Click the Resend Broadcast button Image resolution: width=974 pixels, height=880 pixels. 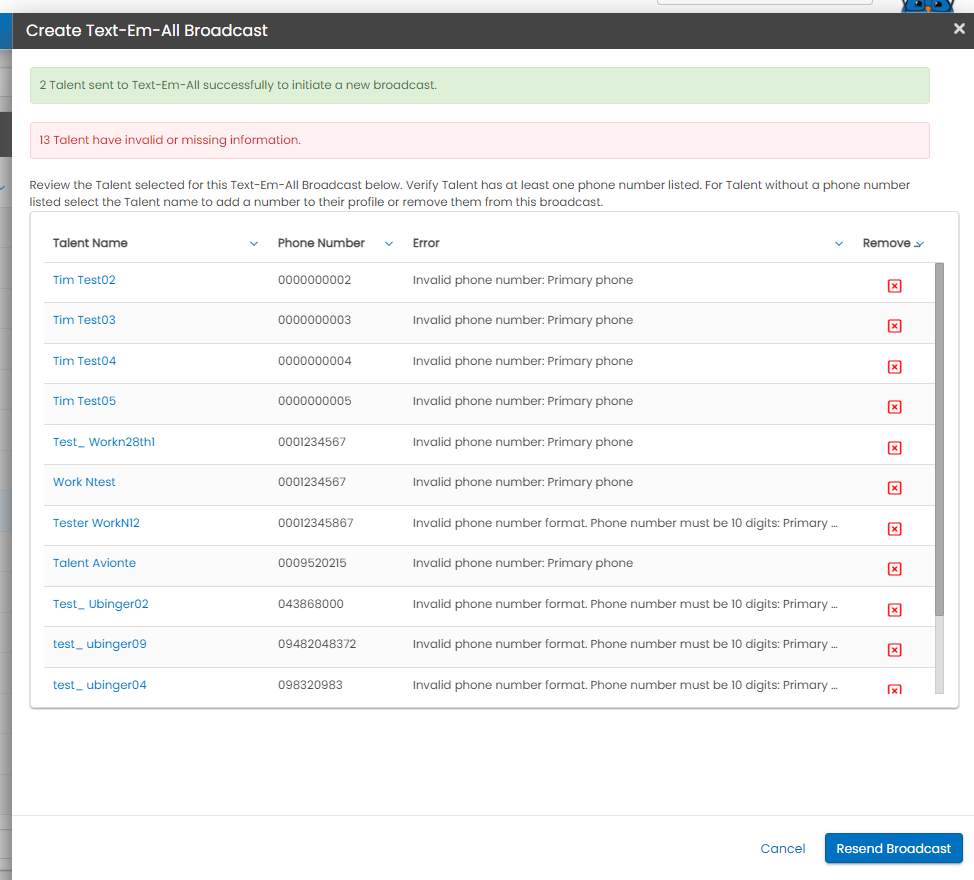(893, 848)
